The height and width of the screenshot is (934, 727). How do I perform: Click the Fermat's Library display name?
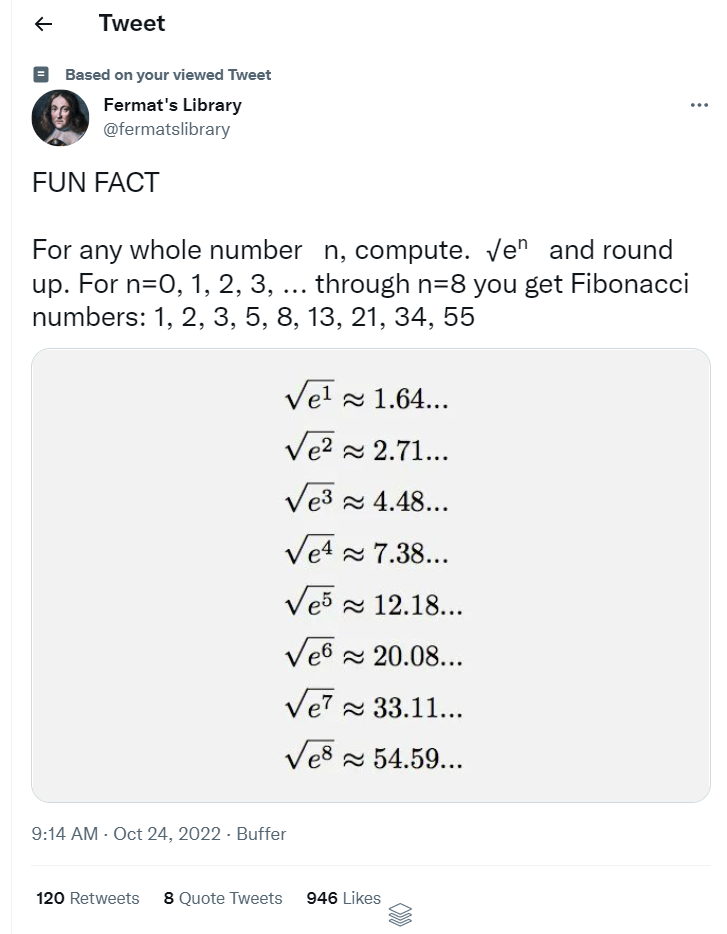[172, 105]
